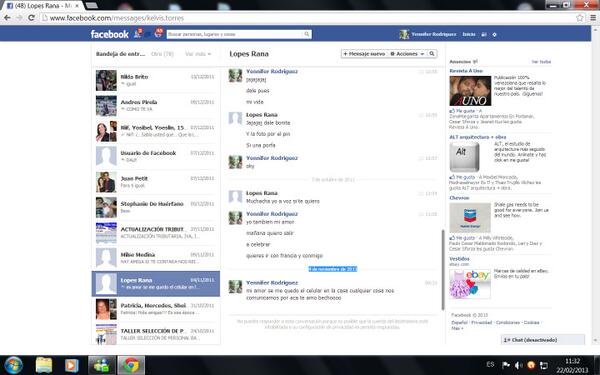Open the 'Usuario de Facebook' conversation

156,157
